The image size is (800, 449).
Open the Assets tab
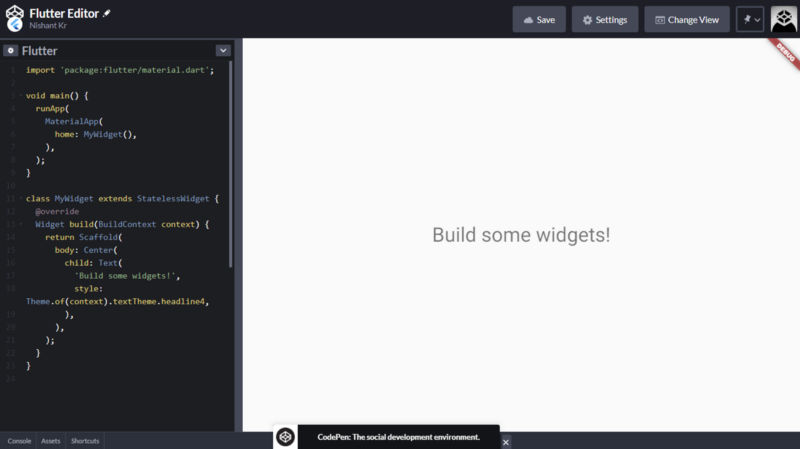(51, 441)
